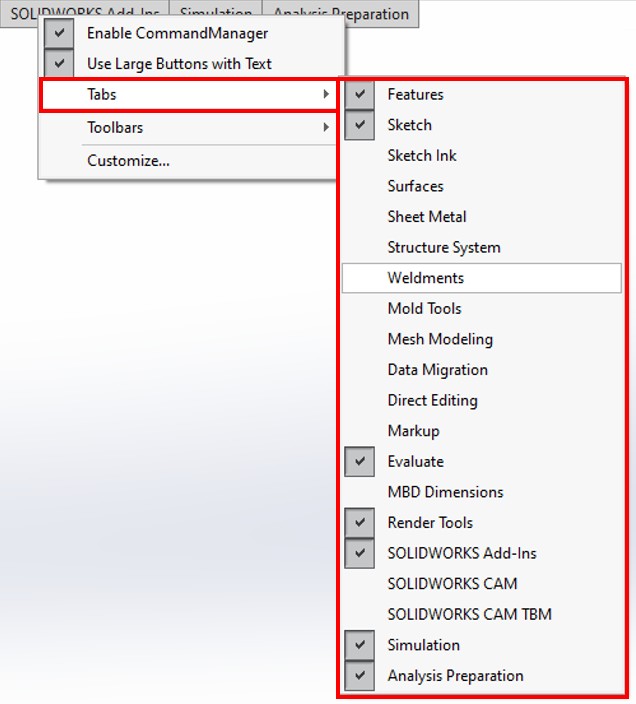Click the Simulation tab in CommandManager

point(215,14)
